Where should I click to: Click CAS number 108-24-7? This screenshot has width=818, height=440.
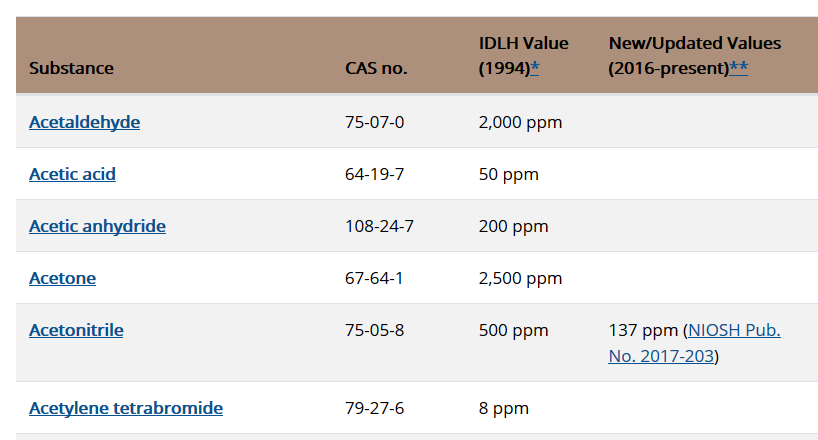[379, 226]
